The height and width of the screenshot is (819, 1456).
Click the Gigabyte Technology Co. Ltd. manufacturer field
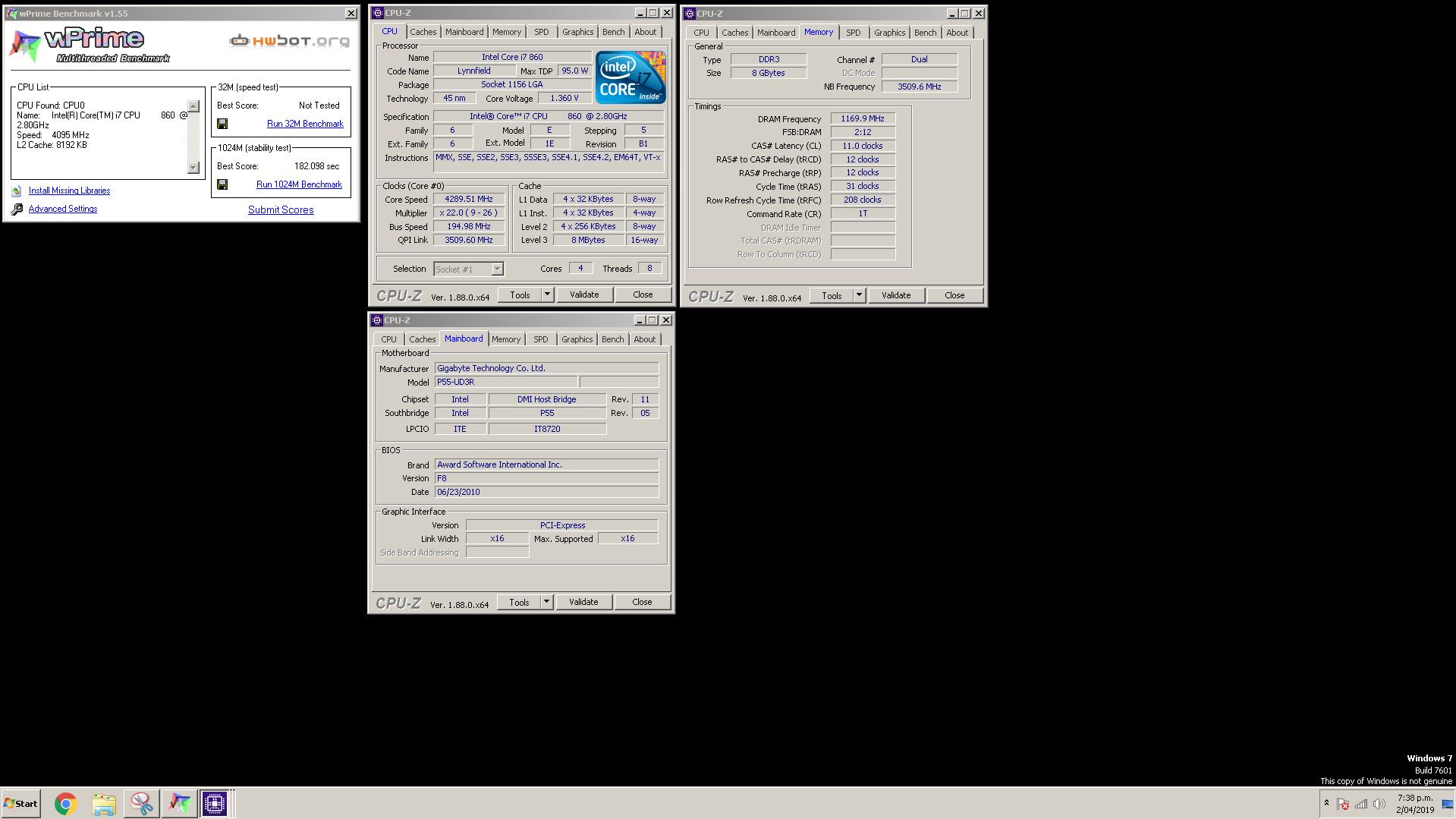click(546, 369)
